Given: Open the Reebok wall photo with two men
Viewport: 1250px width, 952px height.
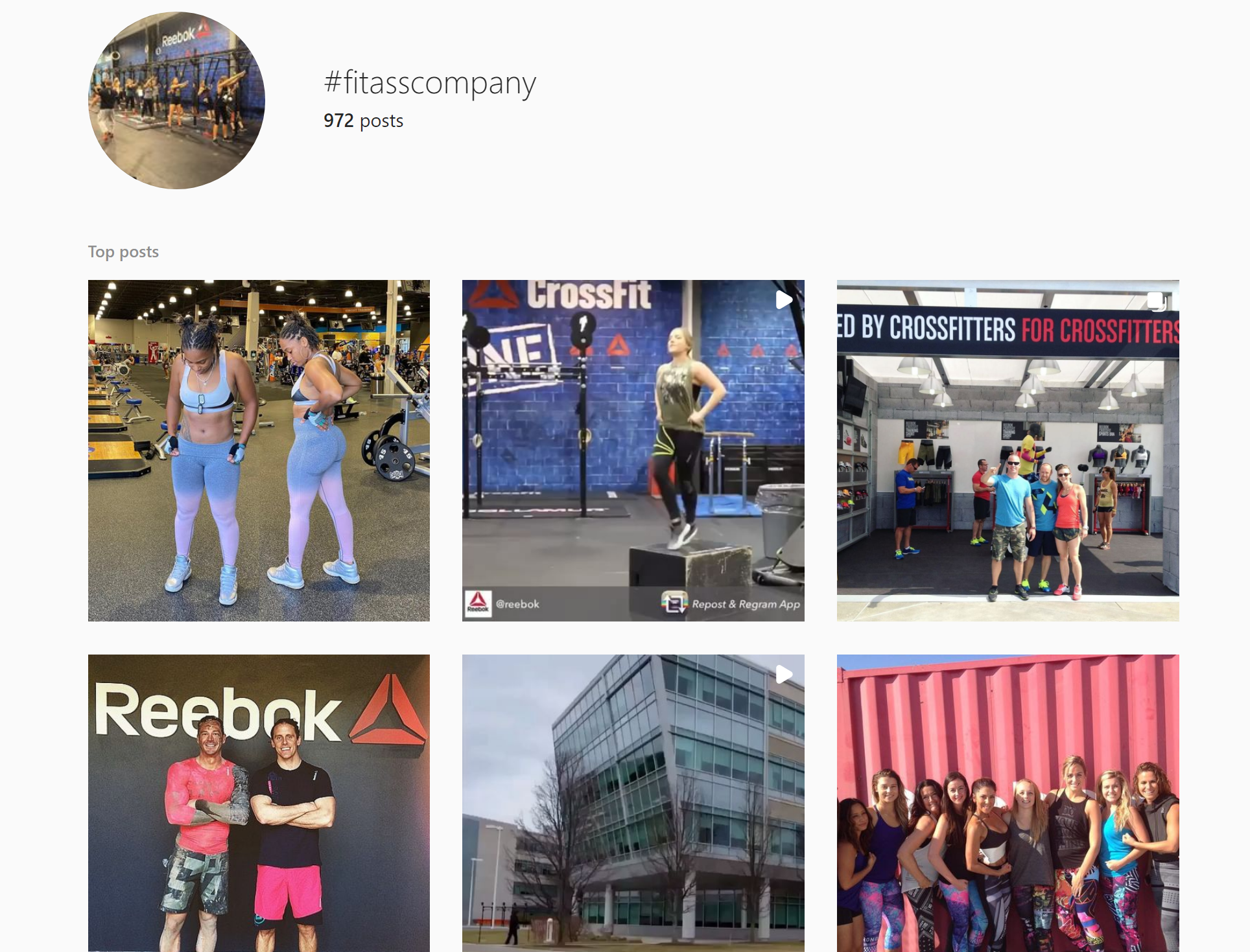Looking at the screenshot, I should point(259,803).
